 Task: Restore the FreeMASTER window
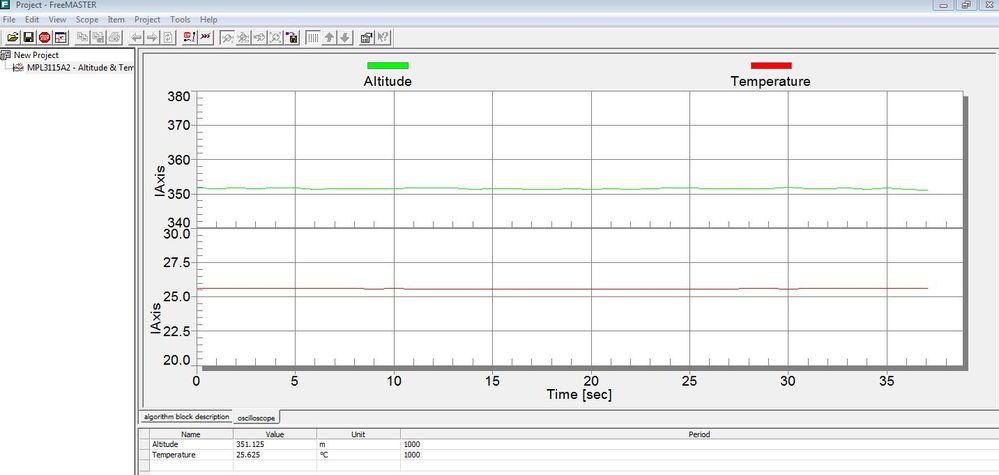pyautogui.click(x=966, y=5)
